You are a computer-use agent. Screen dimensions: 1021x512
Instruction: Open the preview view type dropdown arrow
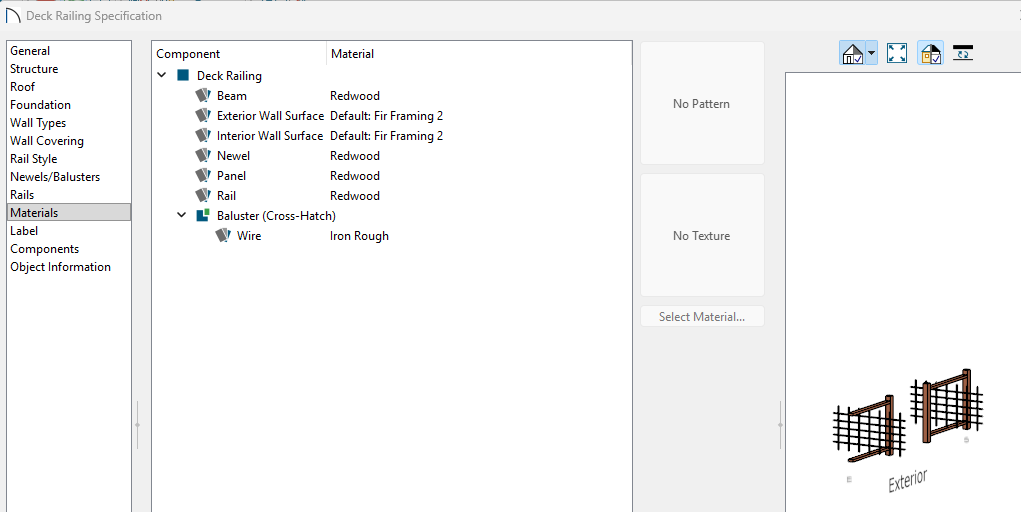[872, 53]
